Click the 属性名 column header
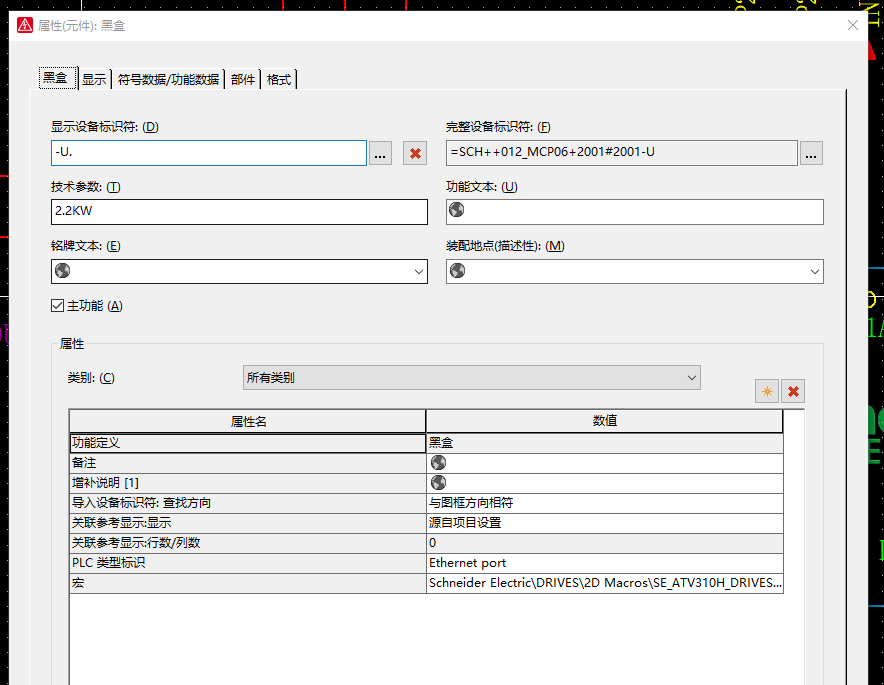The image size is (884, 685). 248,421
